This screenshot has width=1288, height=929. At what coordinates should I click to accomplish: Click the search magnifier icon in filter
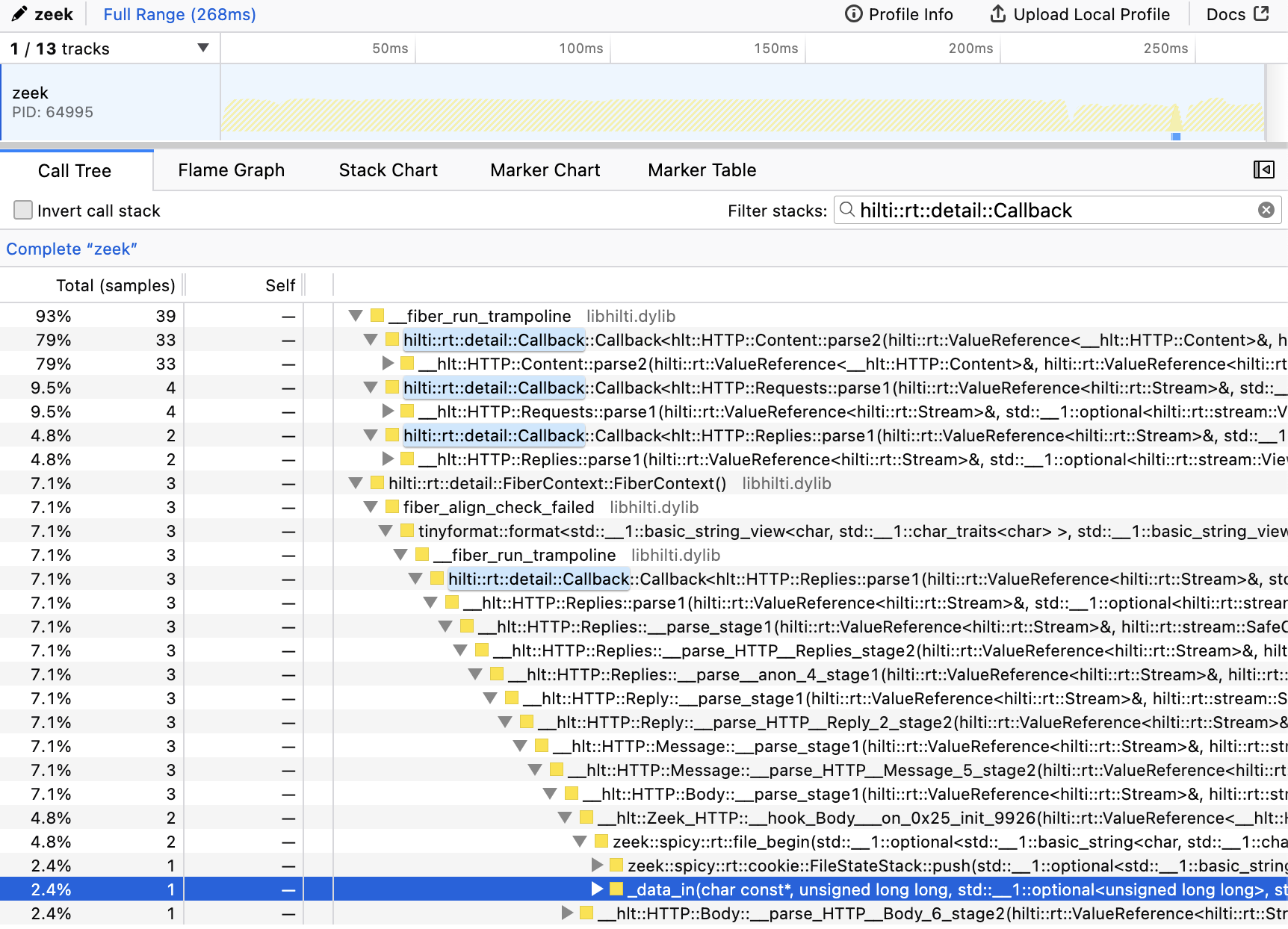(847, 210)
